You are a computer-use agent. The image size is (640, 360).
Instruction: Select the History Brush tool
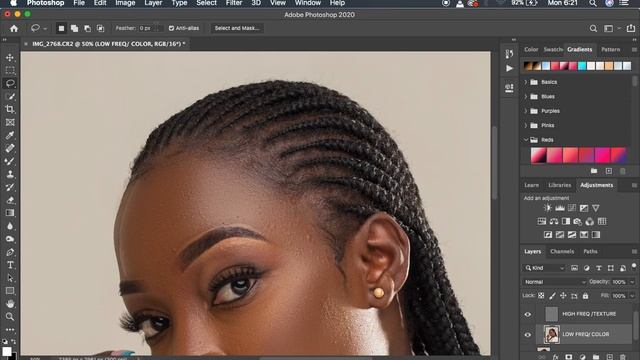point(10,187)
